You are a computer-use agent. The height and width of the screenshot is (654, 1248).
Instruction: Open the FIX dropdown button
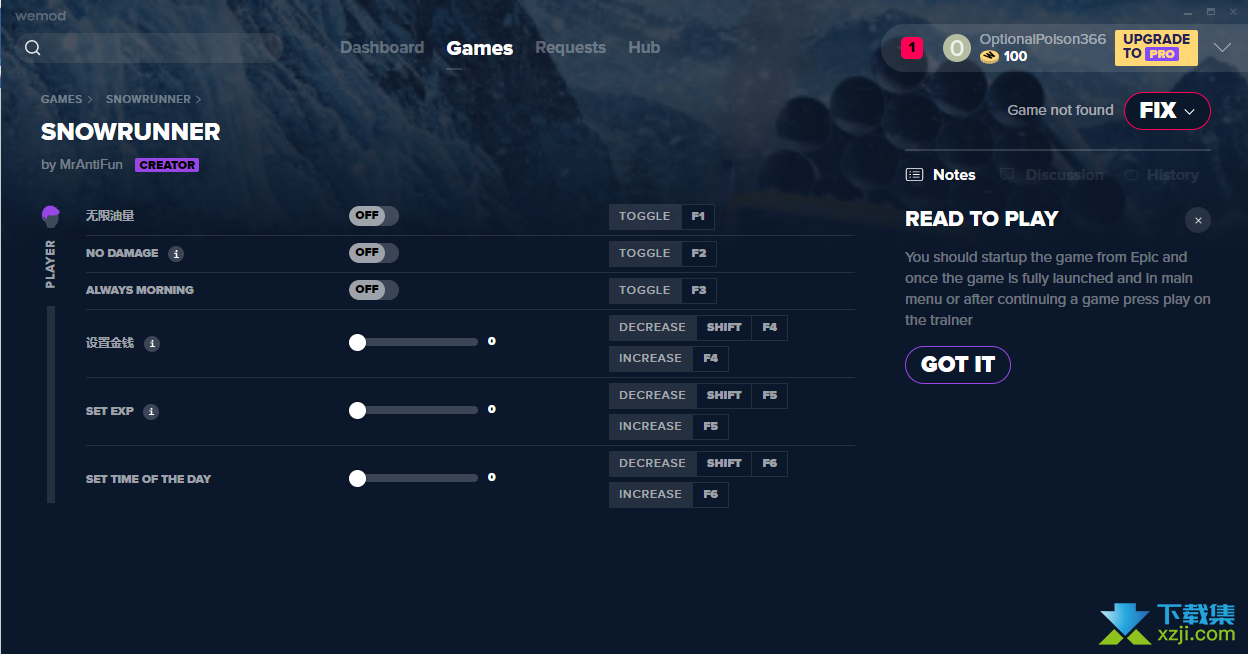coord(1167,111)
